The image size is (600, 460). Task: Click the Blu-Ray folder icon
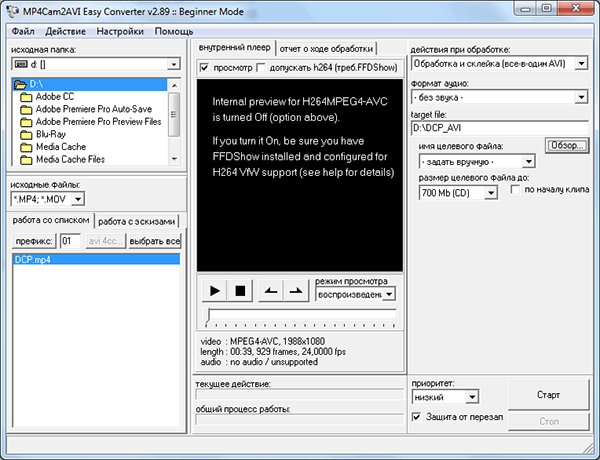(x=26, y=135)
